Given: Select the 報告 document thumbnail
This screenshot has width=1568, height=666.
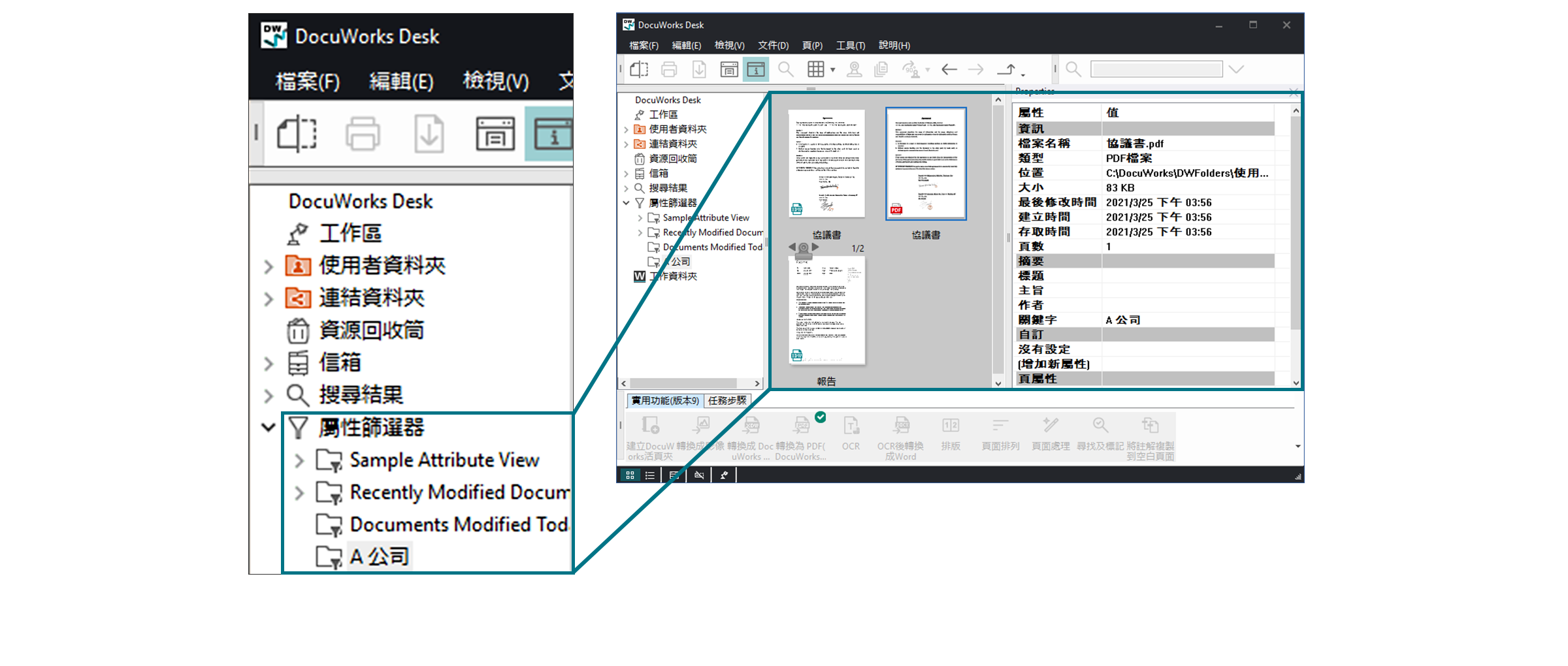Looking at the screenshot, I should (826, 310).
